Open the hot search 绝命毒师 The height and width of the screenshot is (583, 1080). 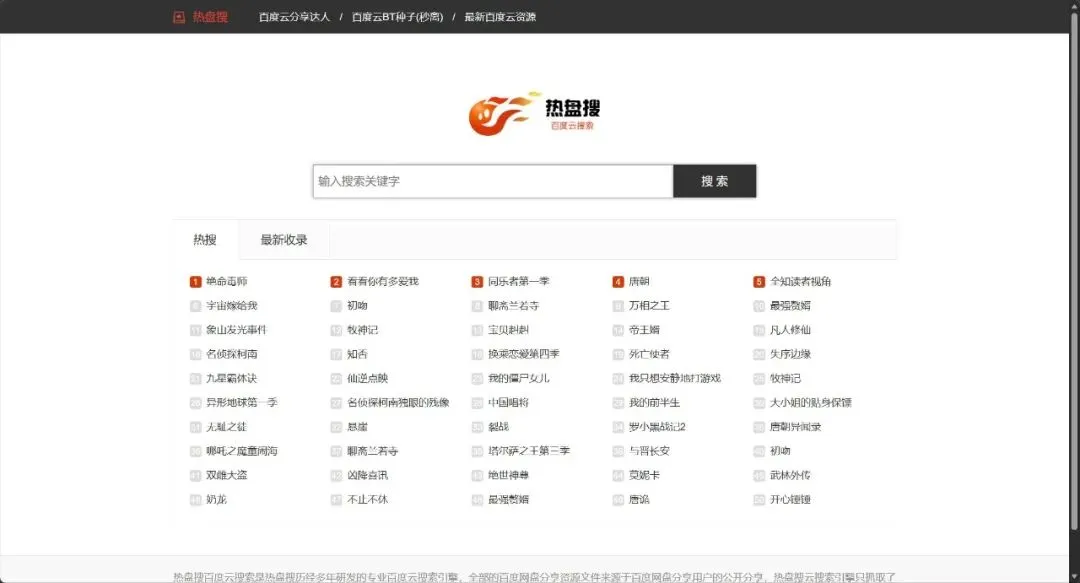227,282
